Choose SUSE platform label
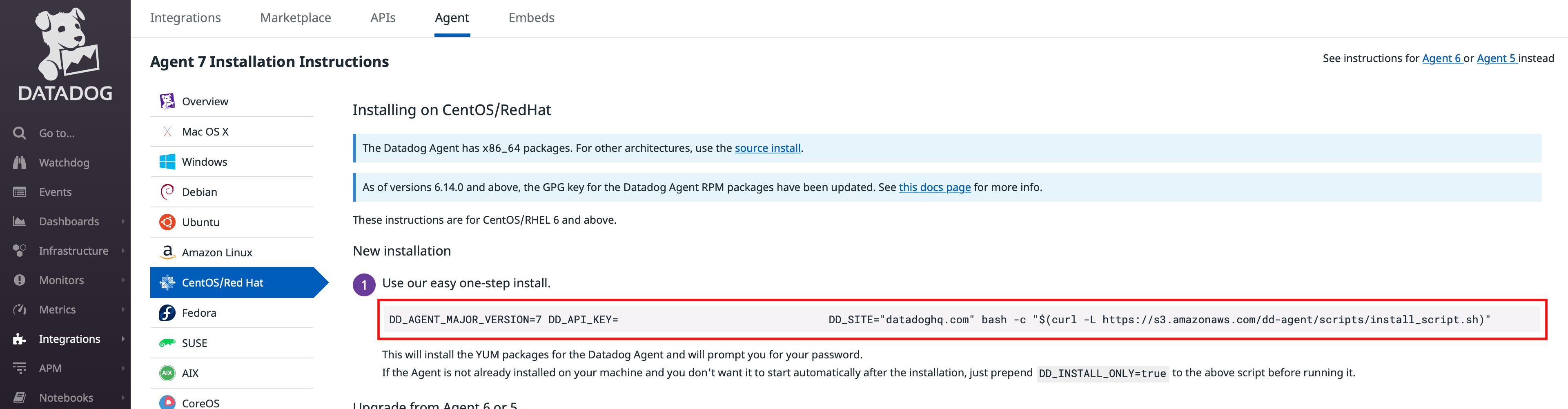 point(195,343)
